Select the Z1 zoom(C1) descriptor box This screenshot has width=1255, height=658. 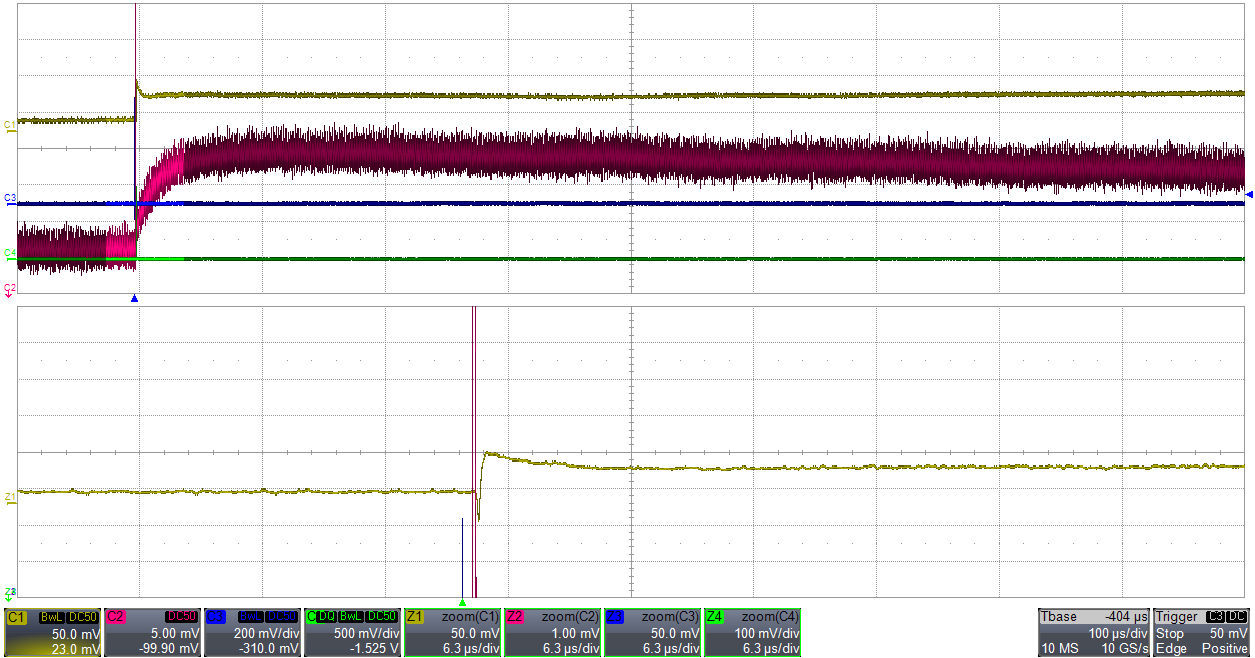coord(453,632)
